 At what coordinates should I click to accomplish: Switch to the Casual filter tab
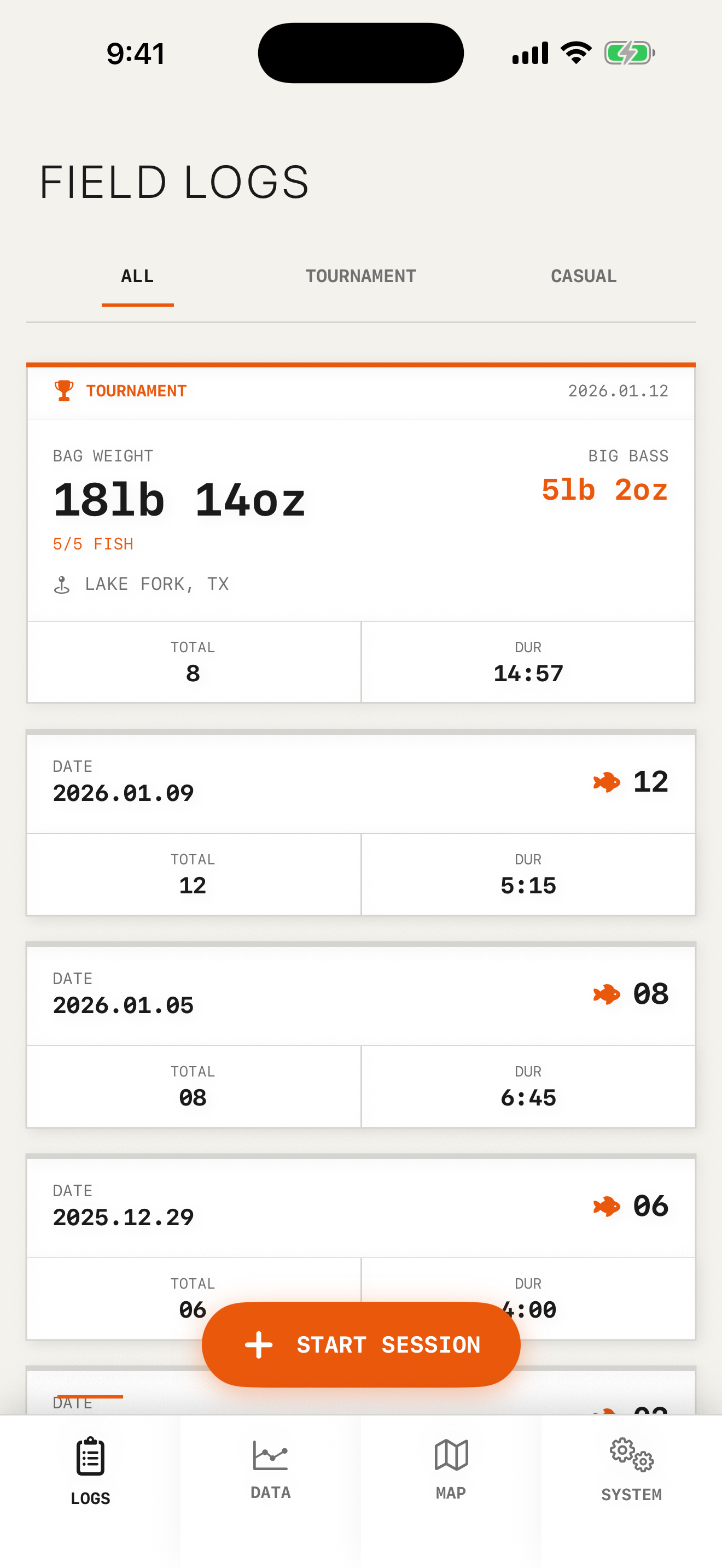click(583, 276)
